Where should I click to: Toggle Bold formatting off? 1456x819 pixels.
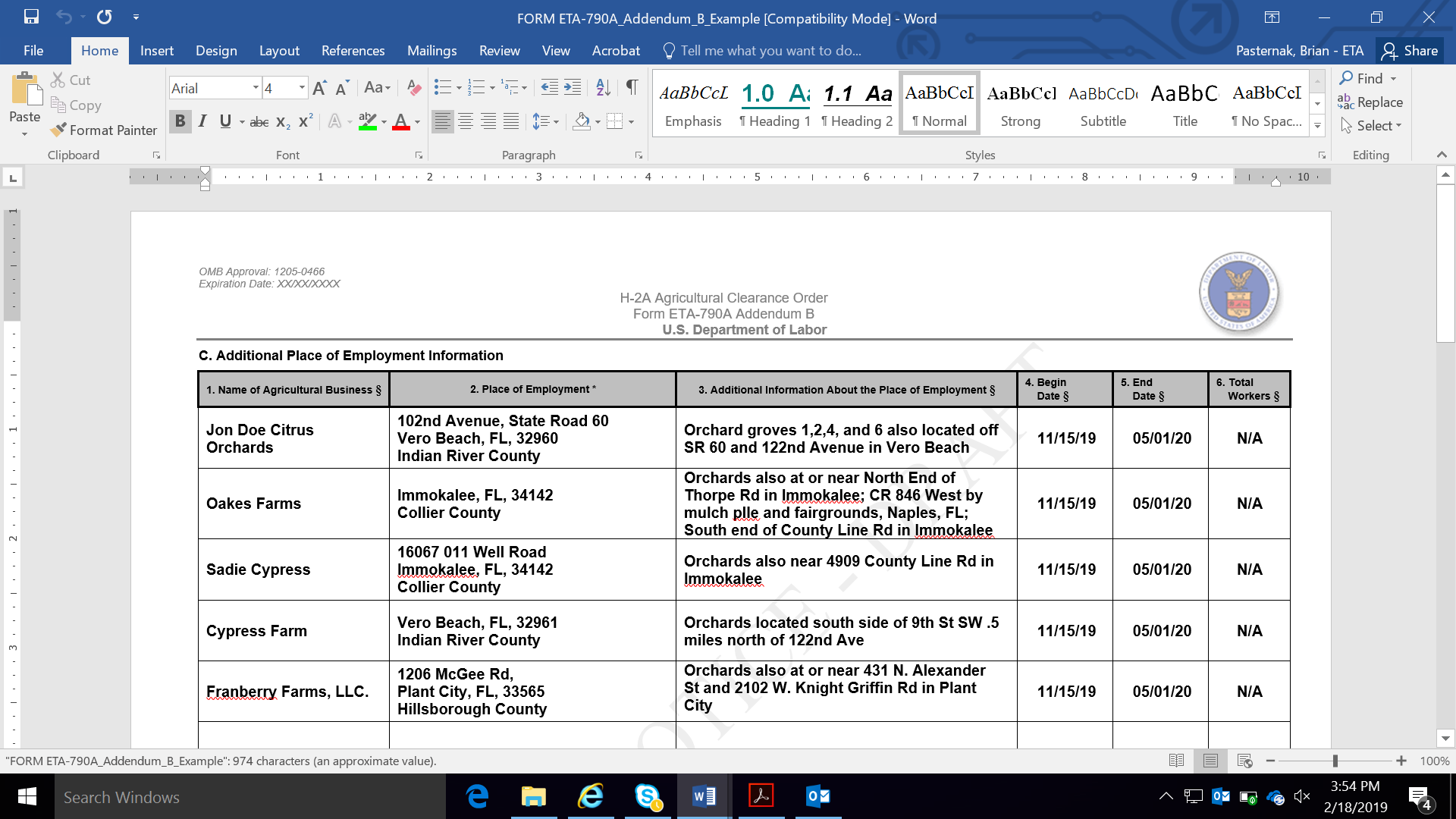180,121
